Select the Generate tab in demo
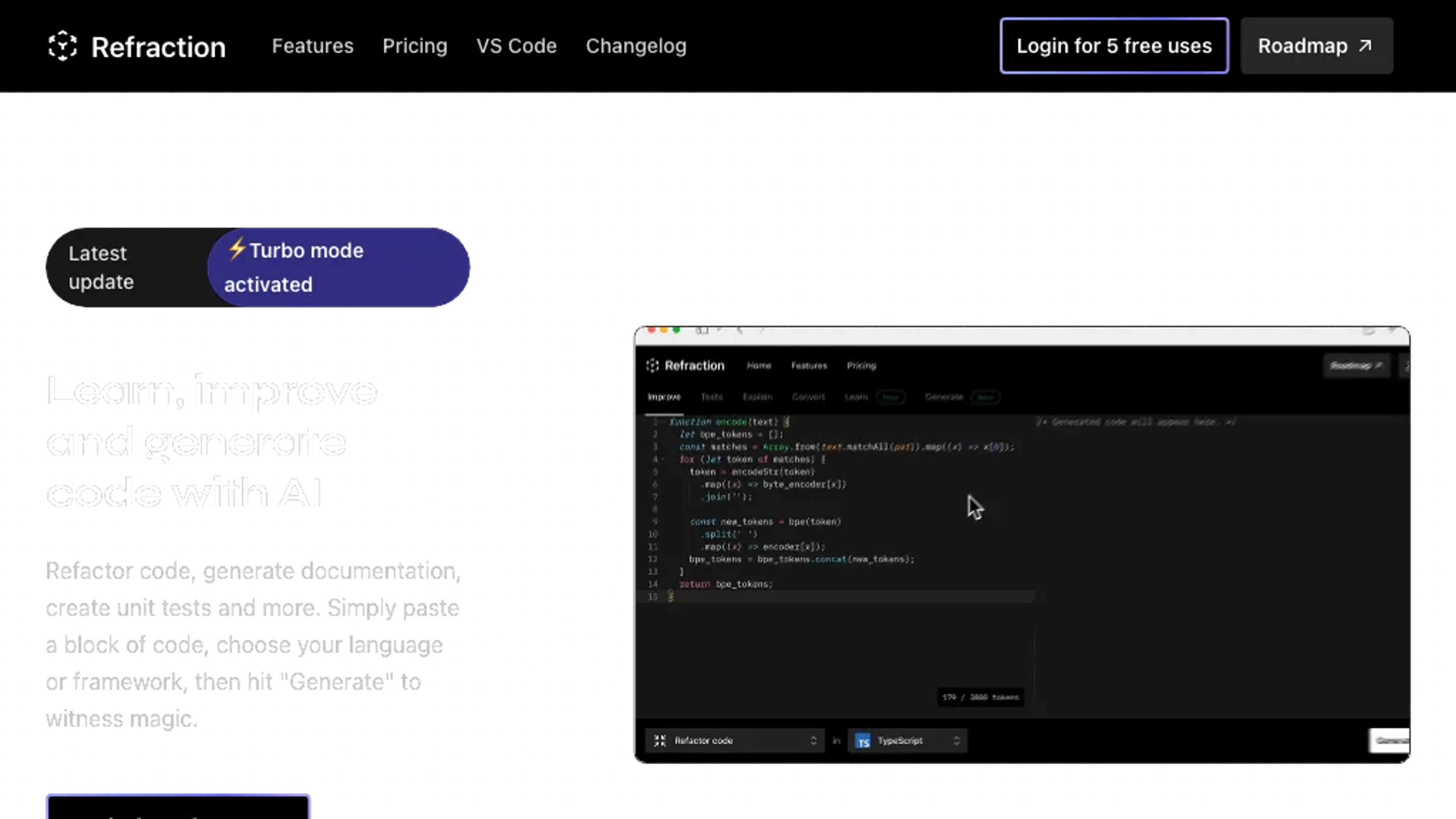Image resolution: width=1456 pixels, height=819 pixels. click(944, 397)
